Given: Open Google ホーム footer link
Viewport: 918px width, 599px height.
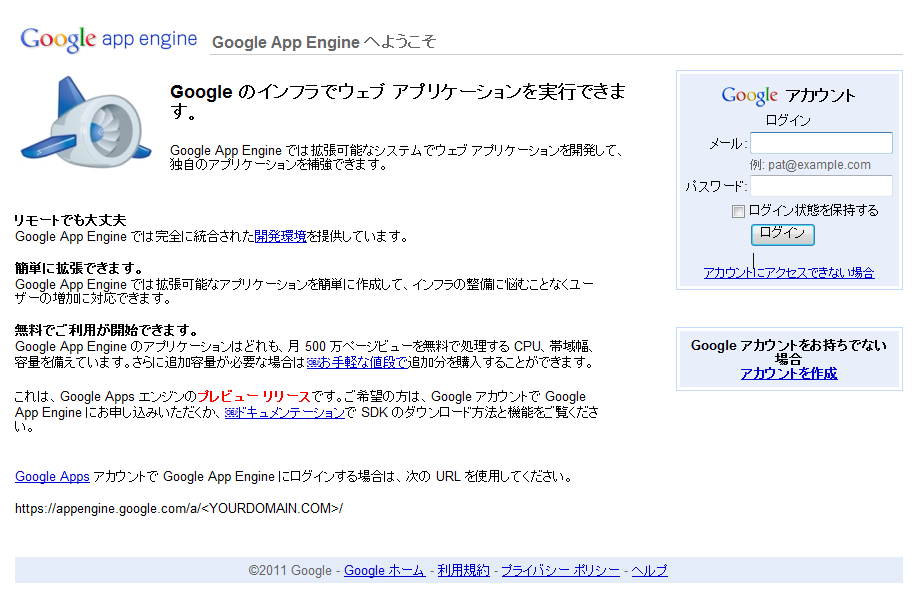Looking at the screenshot, I should 384,570.
